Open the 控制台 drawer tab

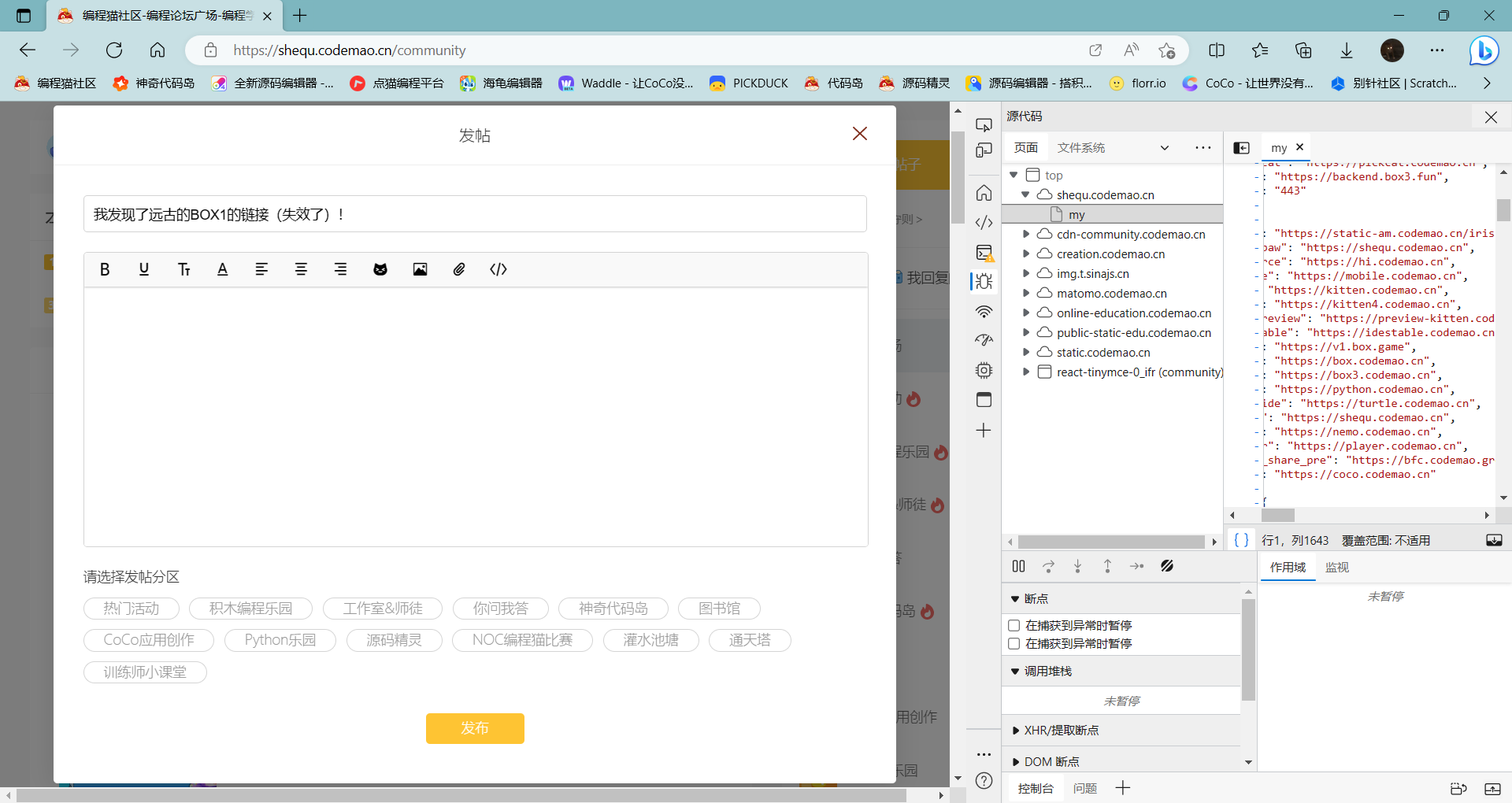coord(1036,788)
